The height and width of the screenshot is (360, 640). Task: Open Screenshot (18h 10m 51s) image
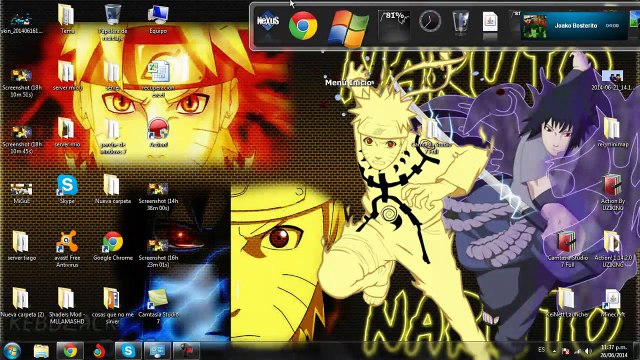(x=21, y=83)
